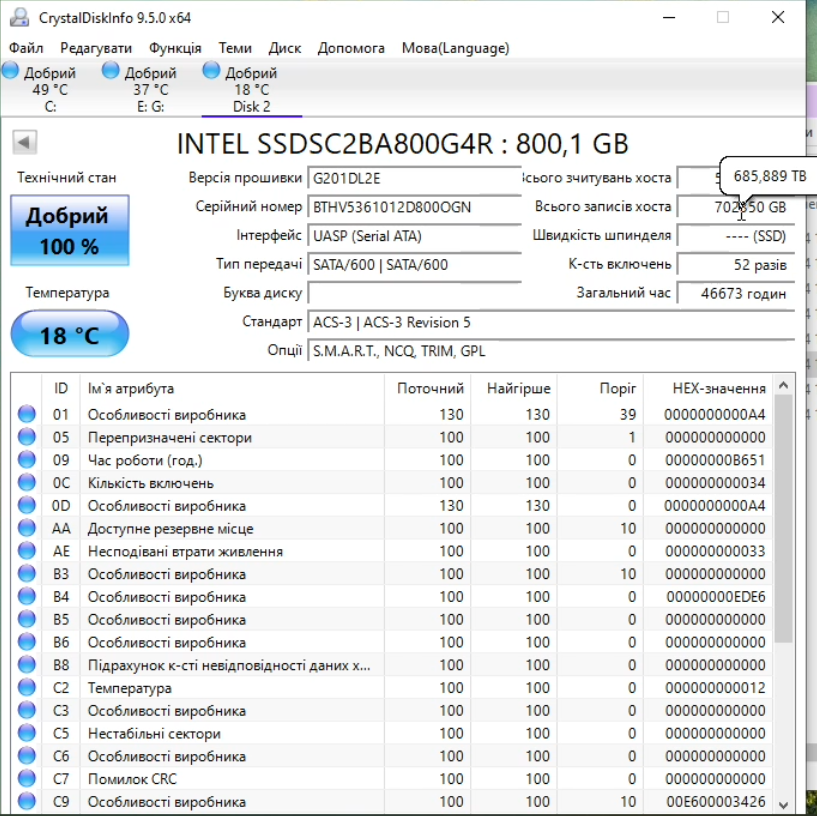Click the empty drive letter field
Viewport: 817px width, 816px height.
click(415, 293)
